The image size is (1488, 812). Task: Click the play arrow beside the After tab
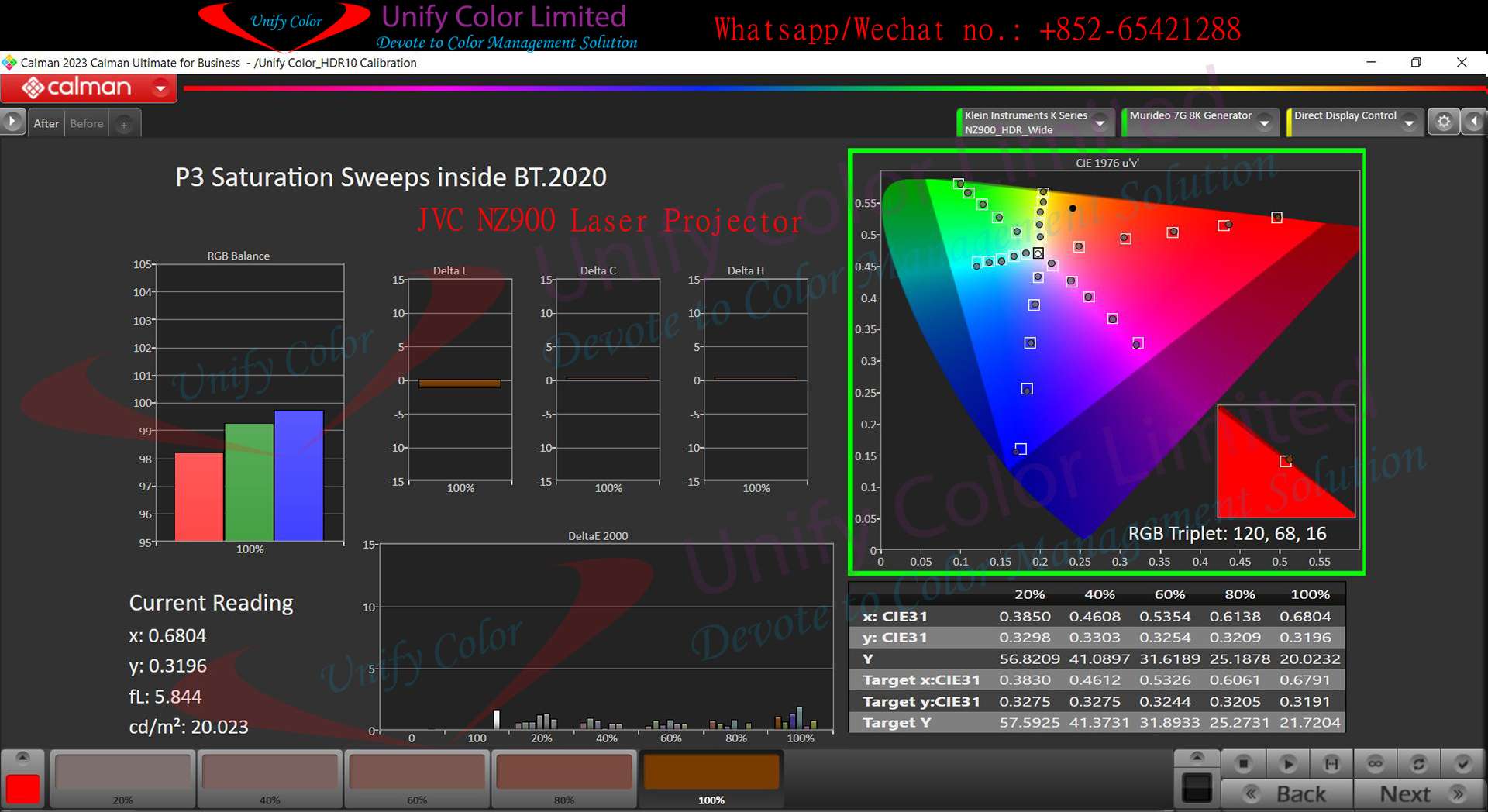point(12,122)
